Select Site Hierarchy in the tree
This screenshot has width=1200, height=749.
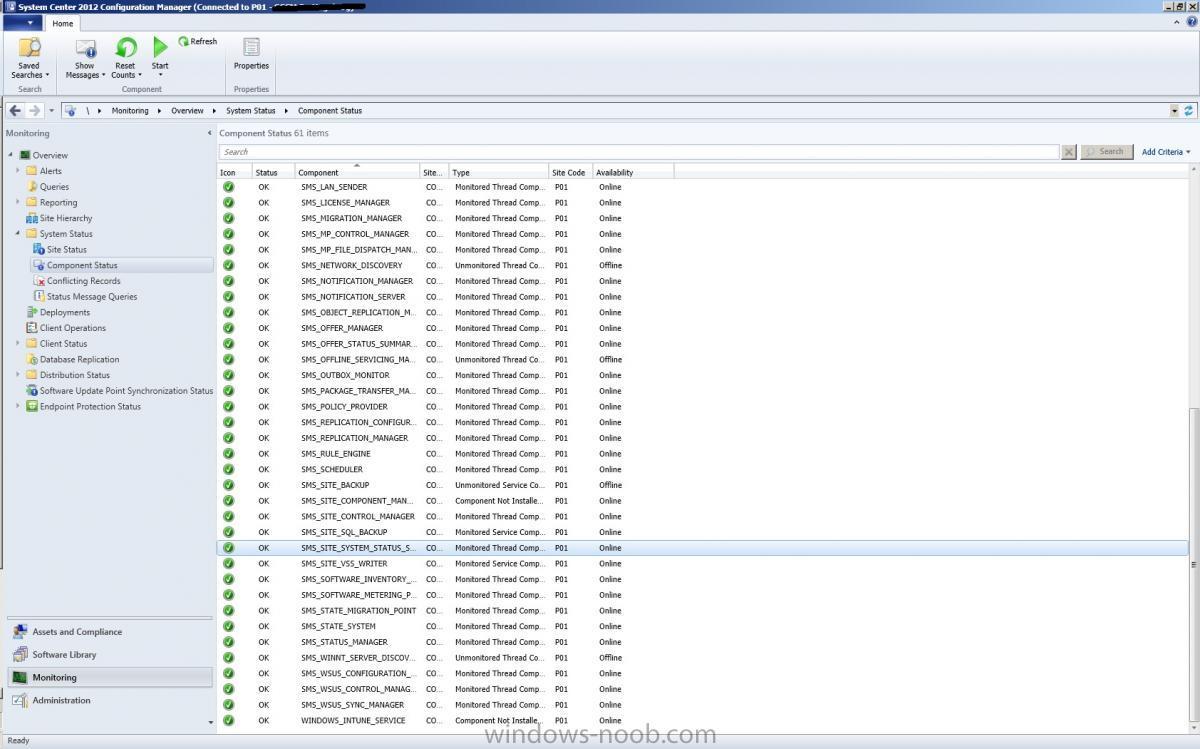[66, 218]
